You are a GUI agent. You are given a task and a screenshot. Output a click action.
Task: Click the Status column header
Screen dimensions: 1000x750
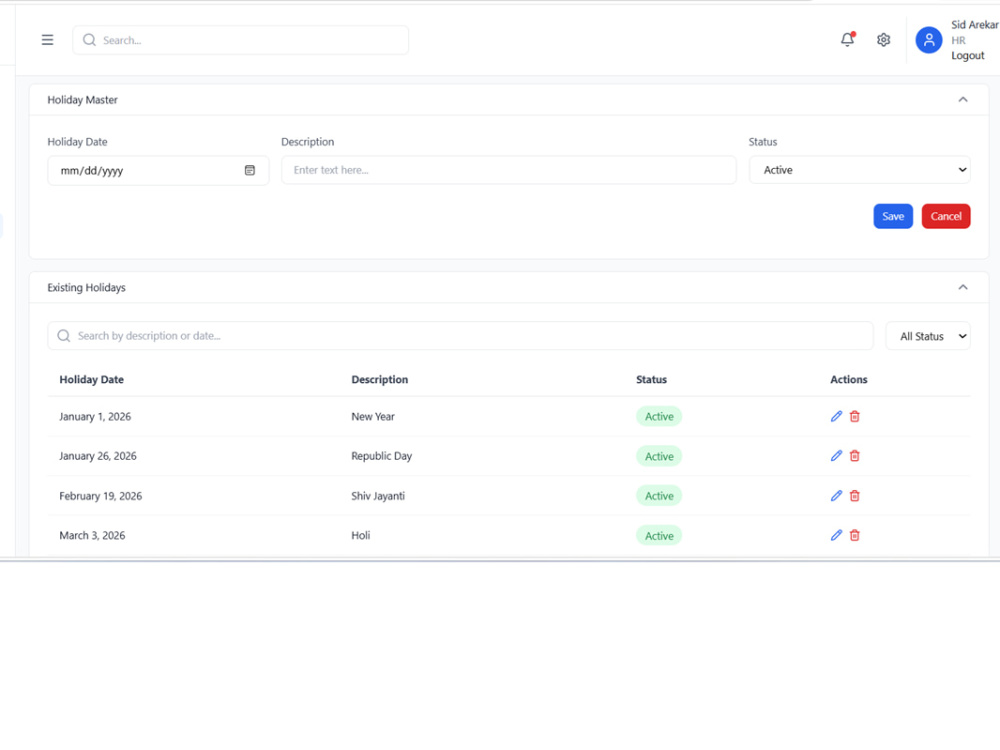coord(651,379)
